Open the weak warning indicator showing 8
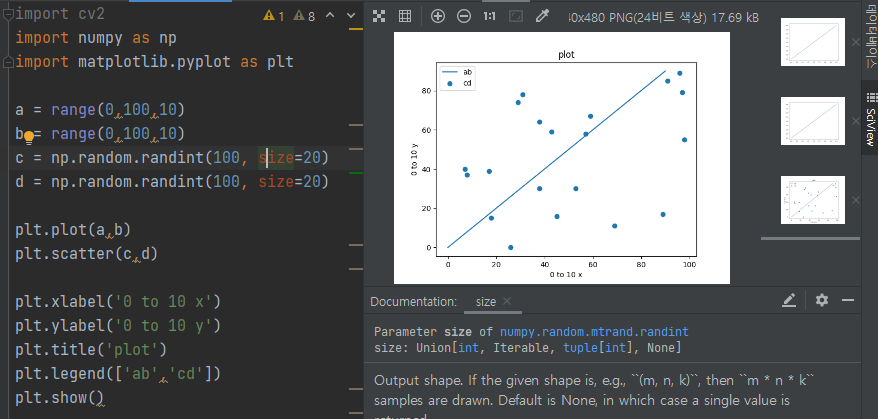The height and width of the screenshot is (419, 878). tap(304, 16)
